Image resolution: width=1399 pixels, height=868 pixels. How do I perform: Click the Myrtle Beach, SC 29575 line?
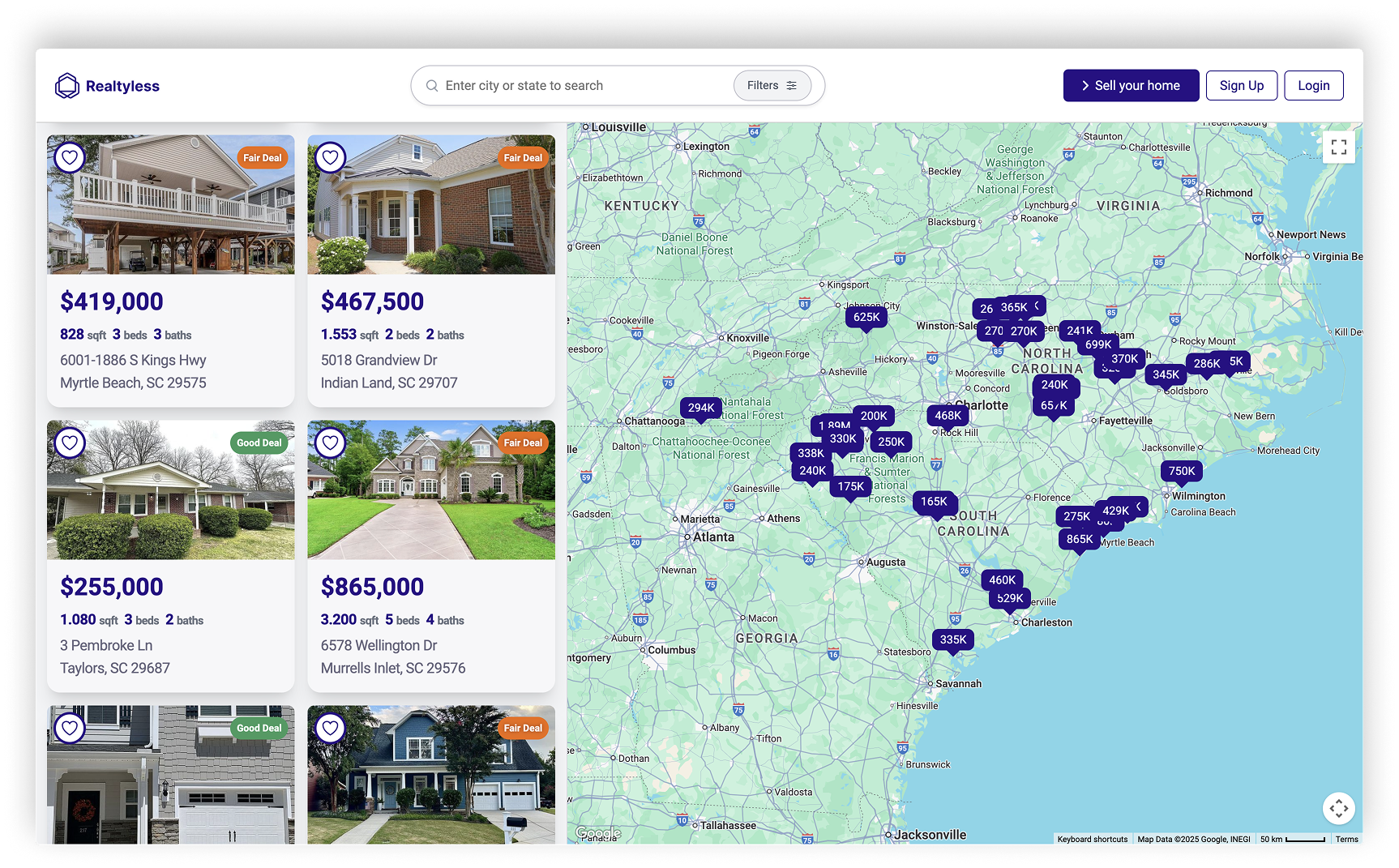[133, 383]
